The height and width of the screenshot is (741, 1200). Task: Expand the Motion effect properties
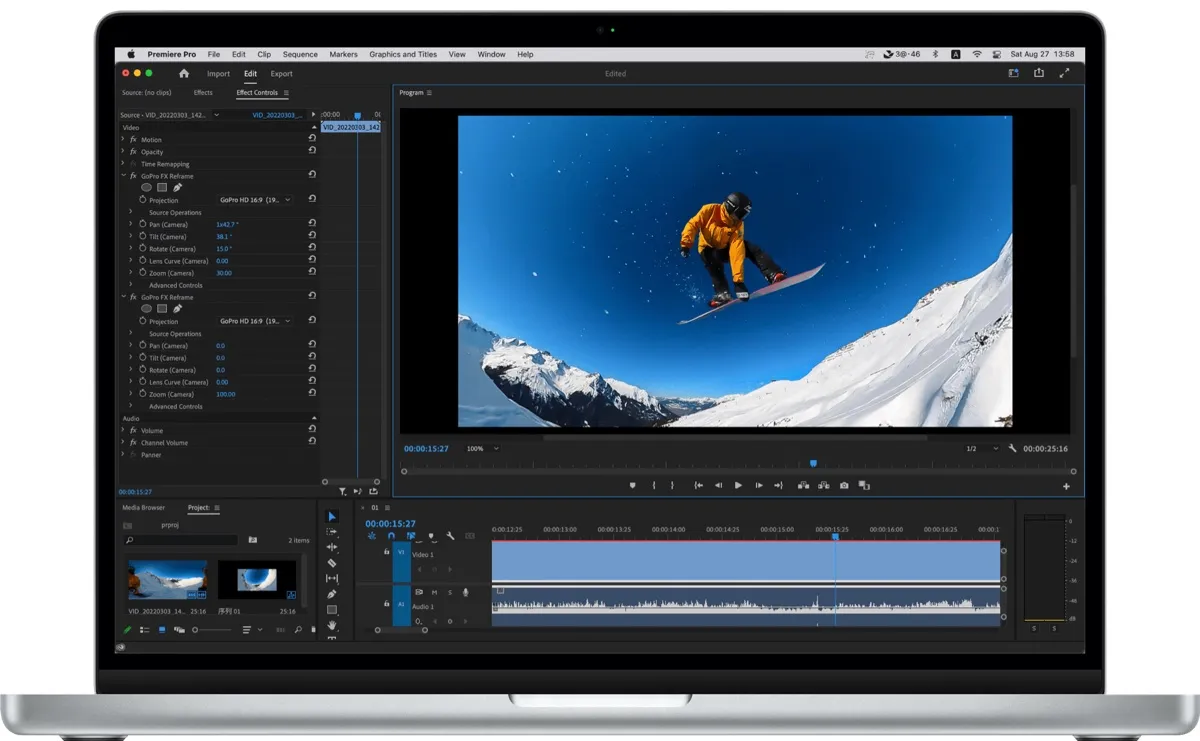pyautogui.click(x=123, y=140)
